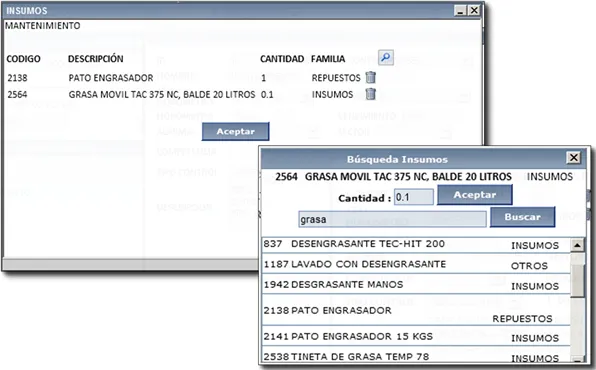Click REPUESTOS family in the results list

click(x=523, y=319)
